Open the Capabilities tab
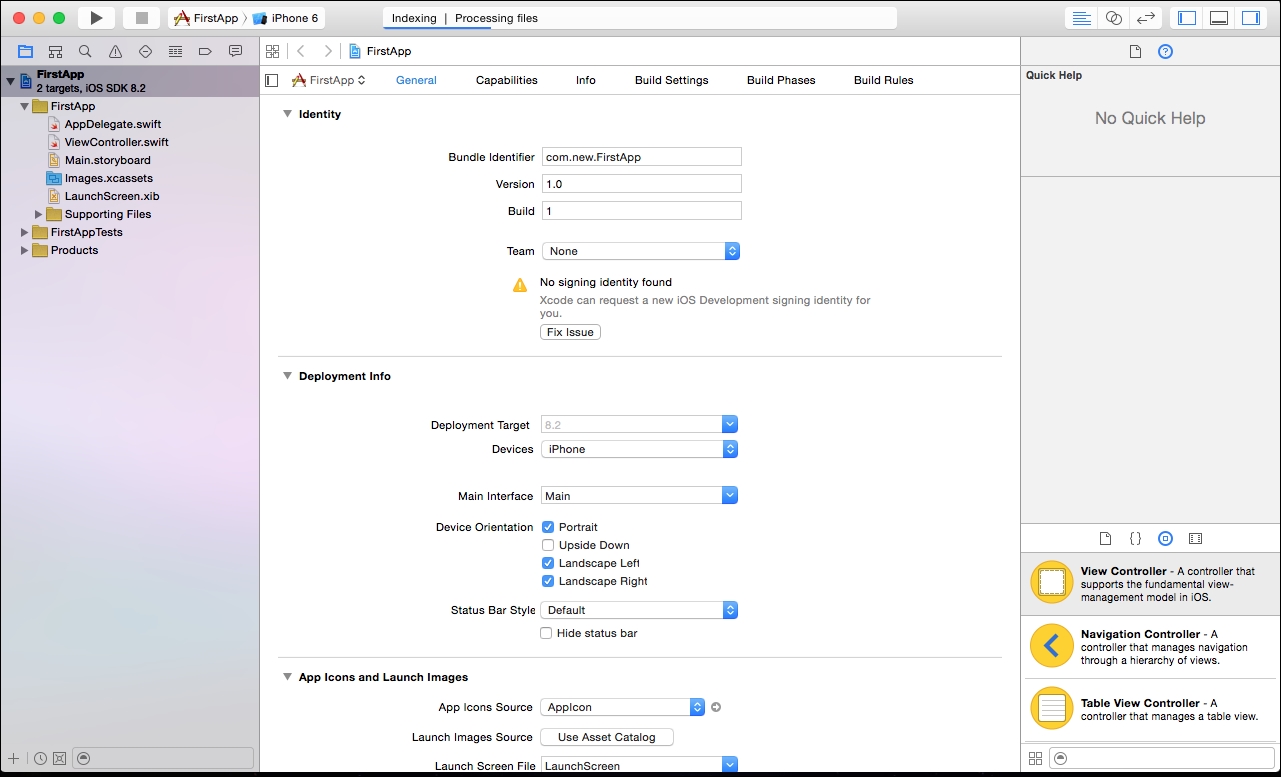This screenshot has height=777, width=1281. click(506, 80)
